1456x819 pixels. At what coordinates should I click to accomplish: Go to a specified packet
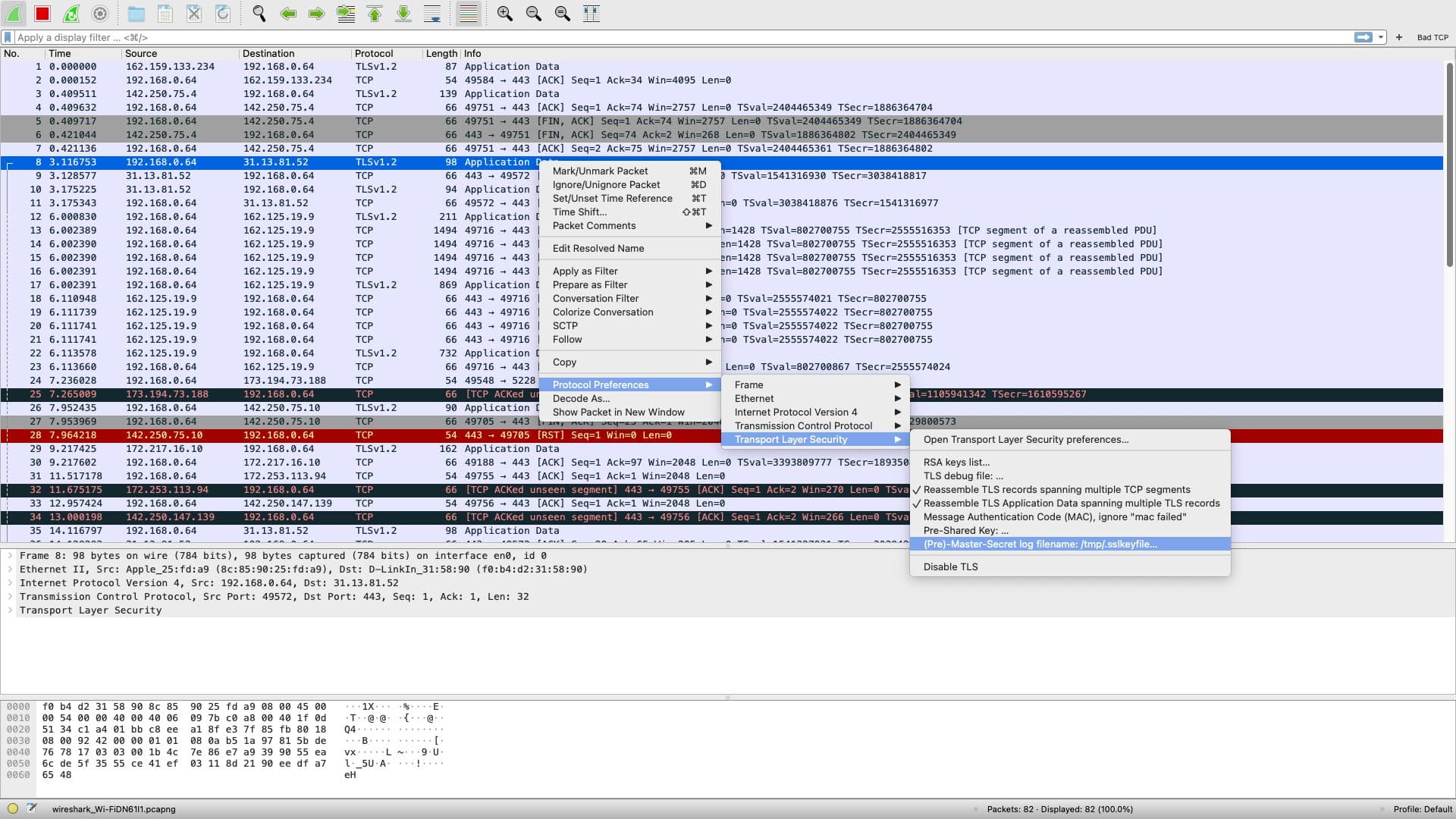[346, 14]
